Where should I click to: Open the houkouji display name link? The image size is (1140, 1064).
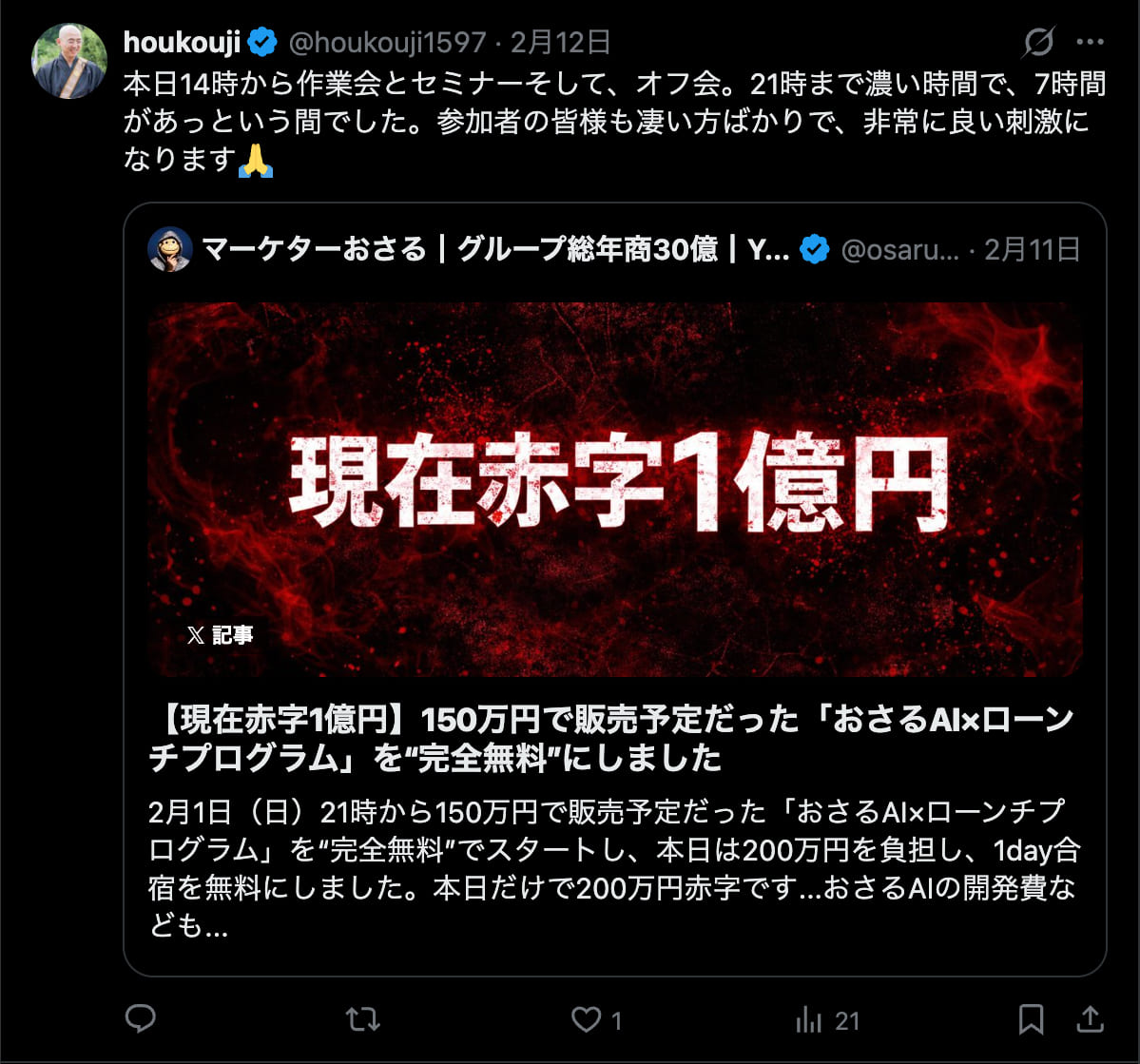click(182, 42)
